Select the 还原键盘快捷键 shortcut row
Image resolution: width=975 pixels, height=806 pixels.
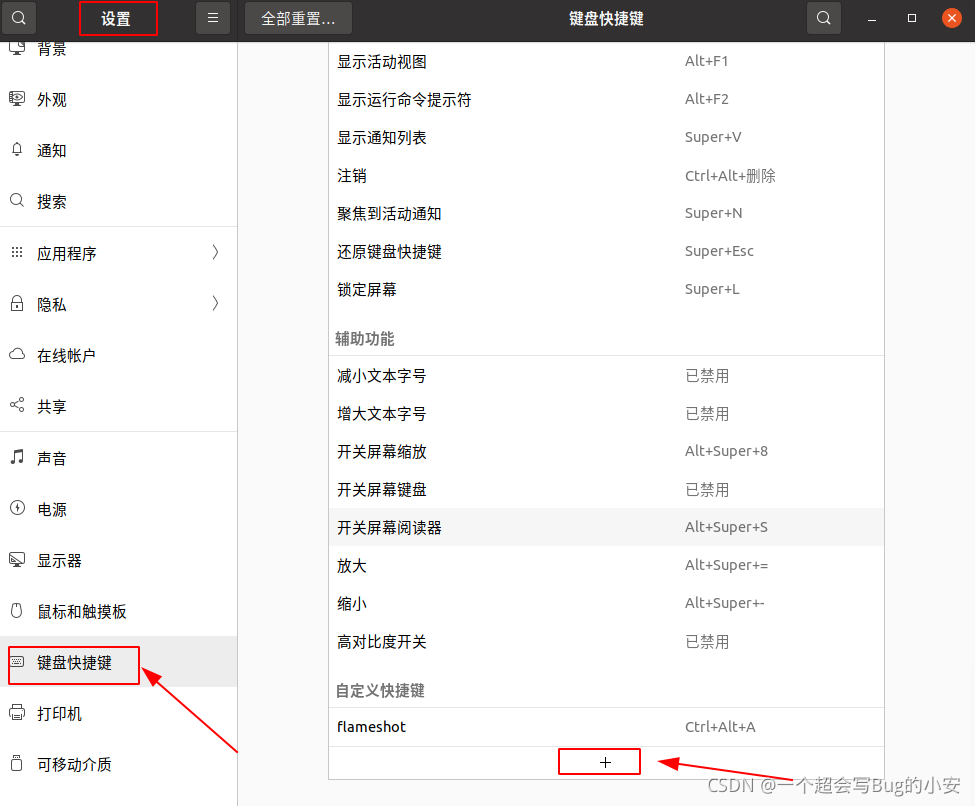[x=606, y=251]
